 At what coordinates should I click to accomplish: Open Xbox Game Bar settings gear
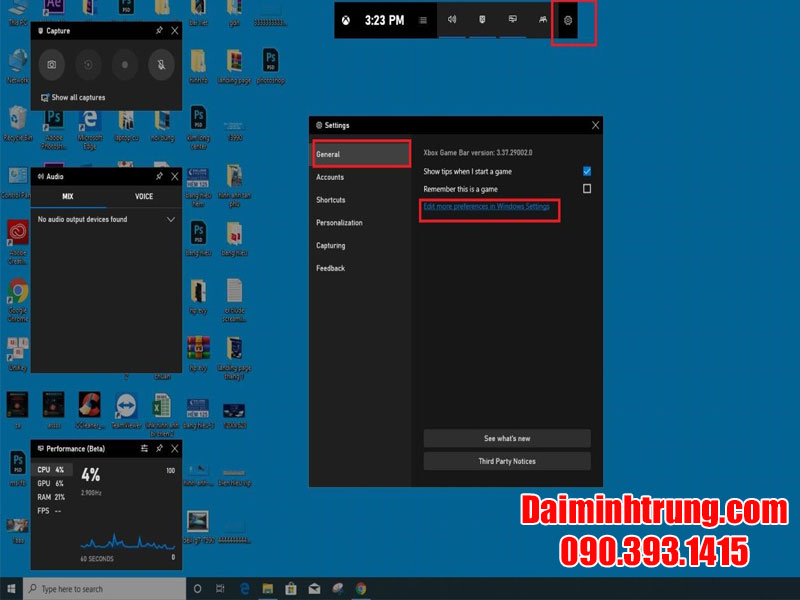click(567, 20)
